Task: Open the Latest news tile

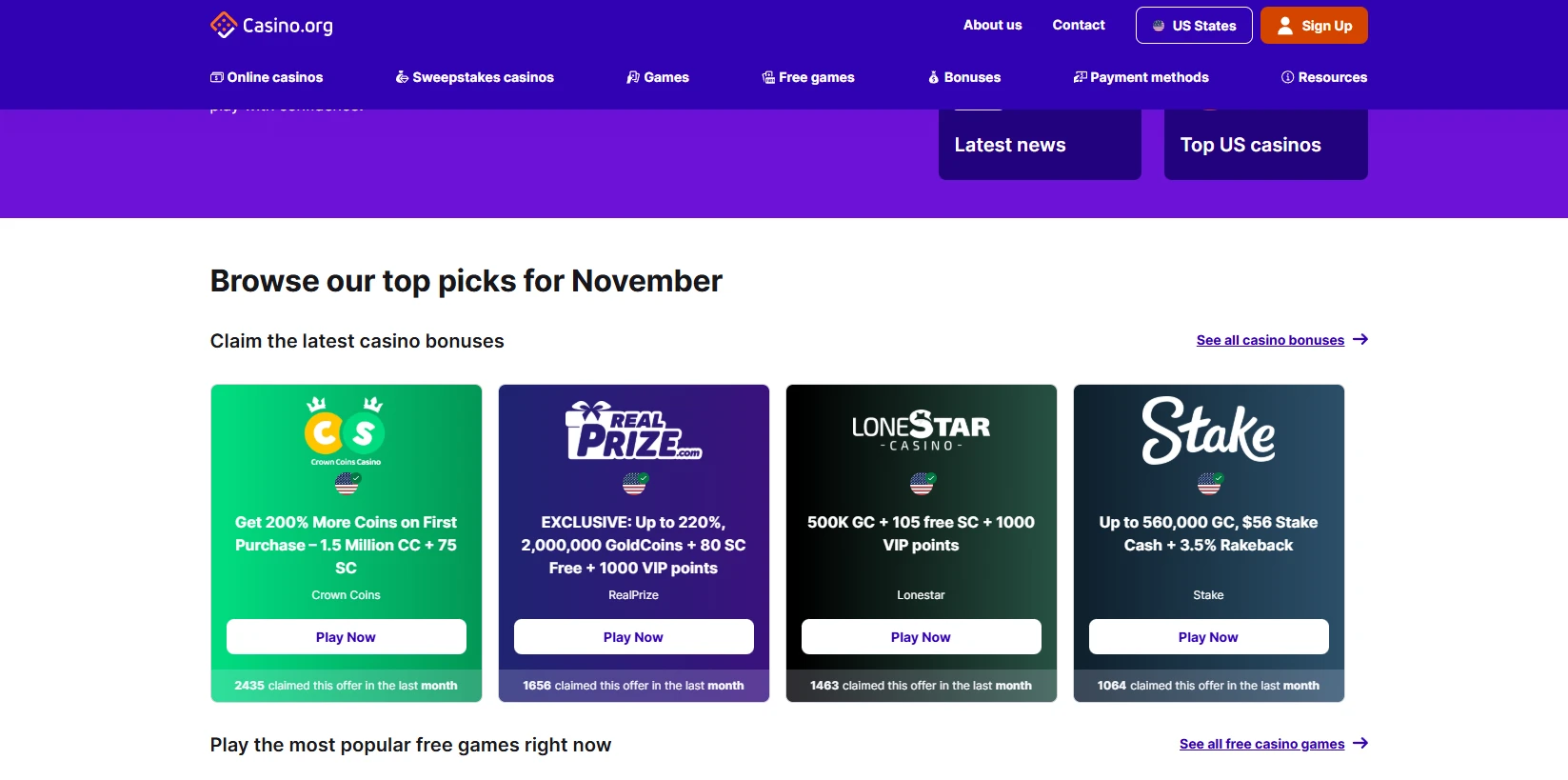Action: pos(1040,145)
